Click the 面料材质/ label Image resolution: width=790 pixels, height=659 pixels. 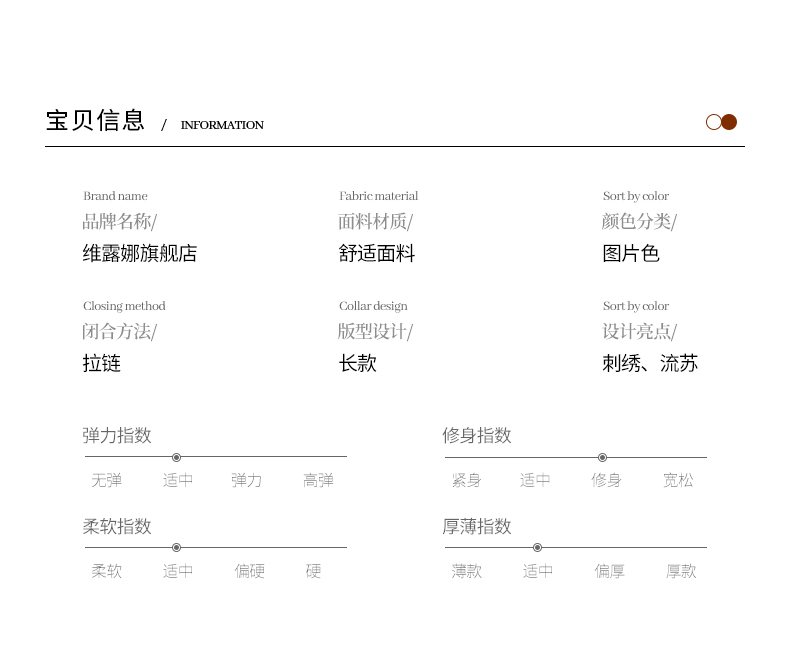coord(375,221)
